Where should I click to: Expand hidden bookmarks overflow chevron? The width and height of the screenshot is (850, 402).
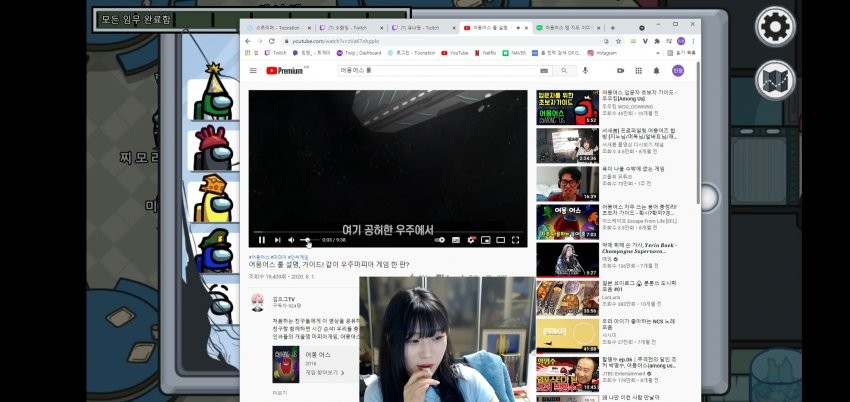[x=659, y=53]
